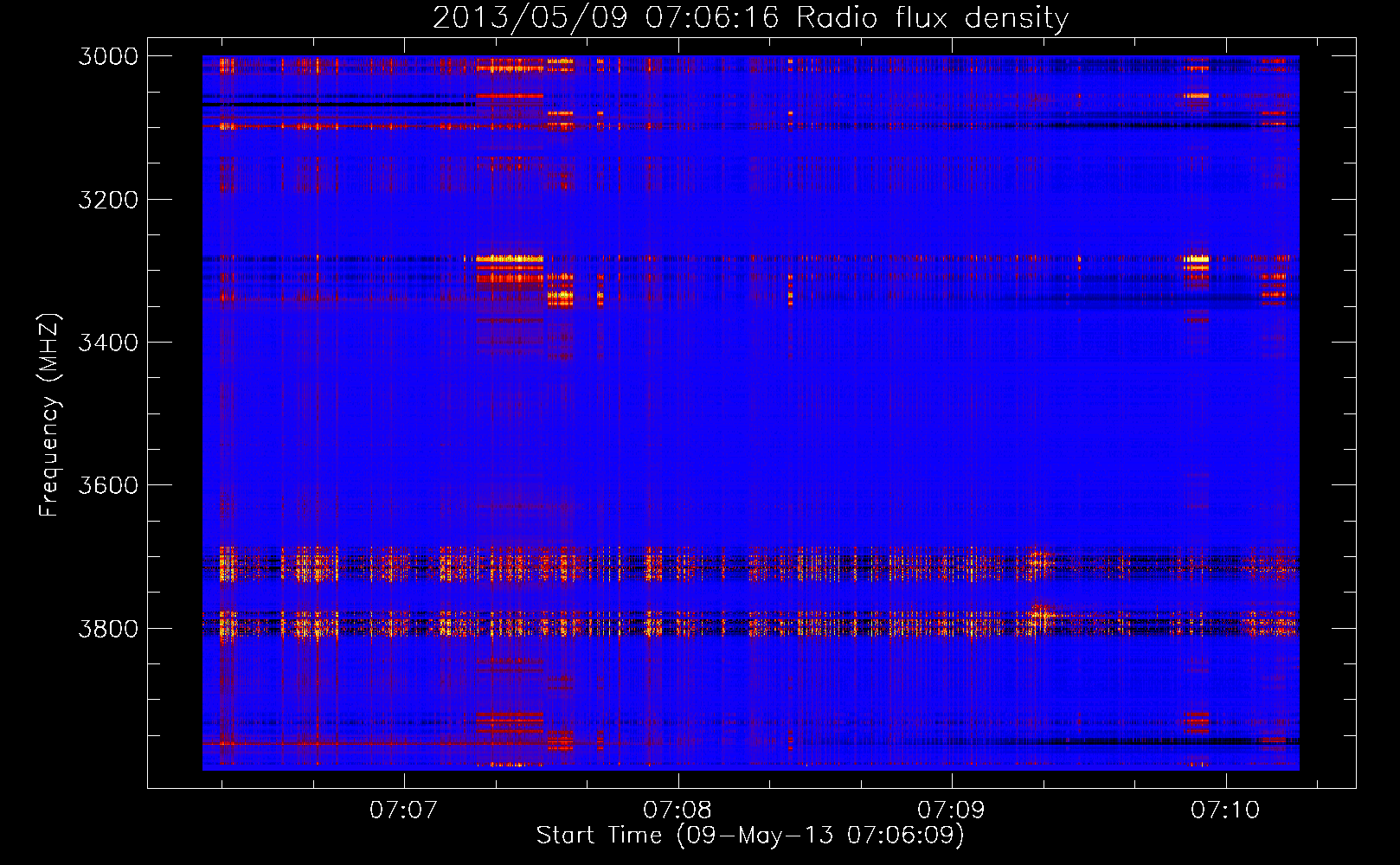This screenshot has width=1400, height=865.
Task: Click the 3800 frequency tick label
Action: (108, 628)
